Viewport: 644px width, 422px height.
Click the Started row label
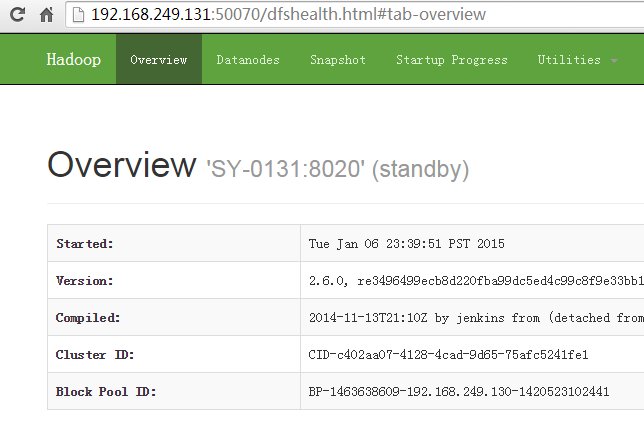pyautogui.click(x=85, y=244)
